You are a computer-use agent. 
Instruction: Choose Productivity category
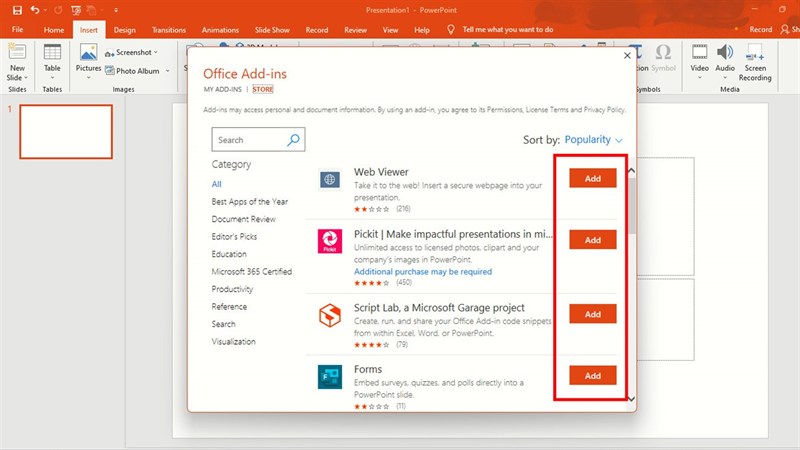coord(232,289)
